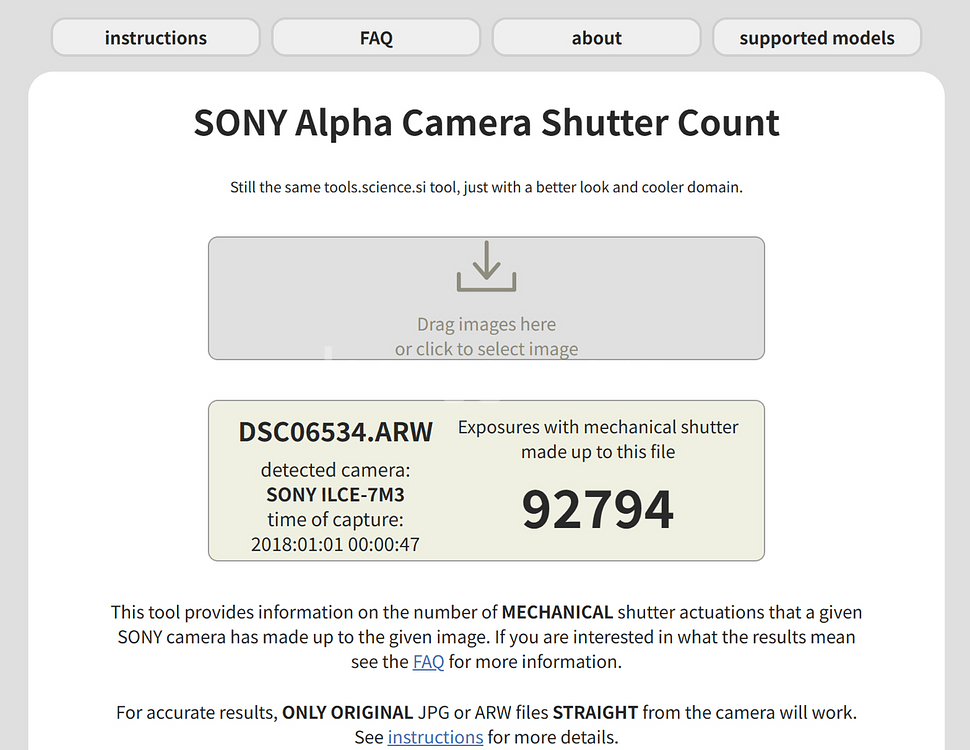Image resolution: width=970 pixels, height=750 pixels.
Task: Click the DSC06534.ARW file name
Action: [335, 432]
